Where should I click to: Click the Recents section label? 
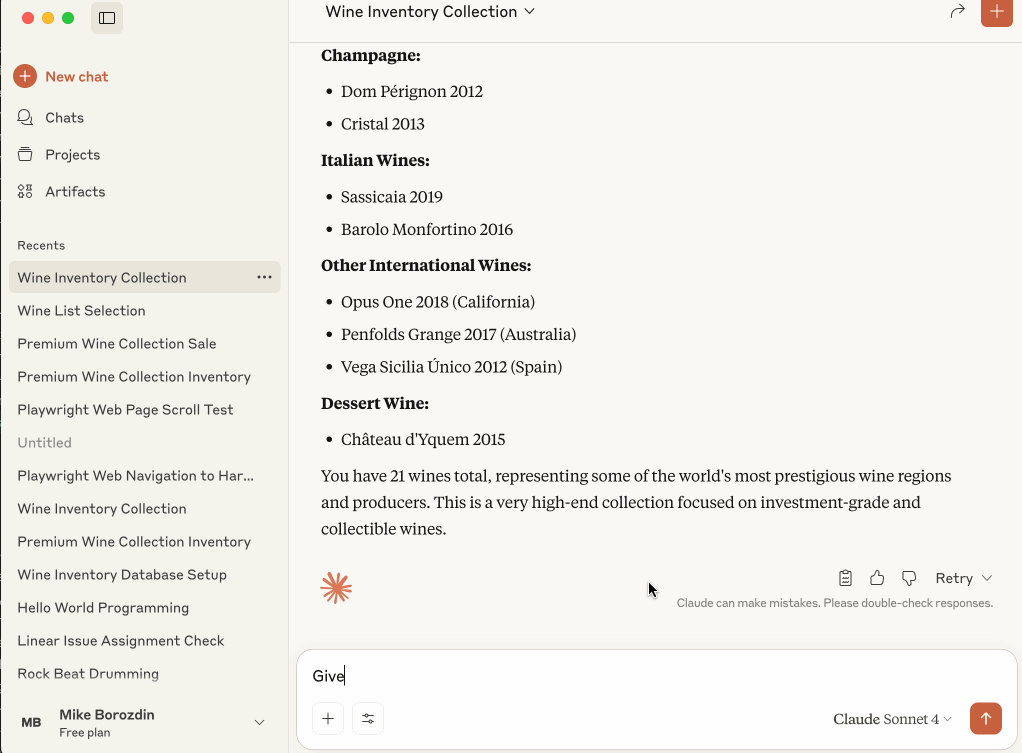pos(41,245)
